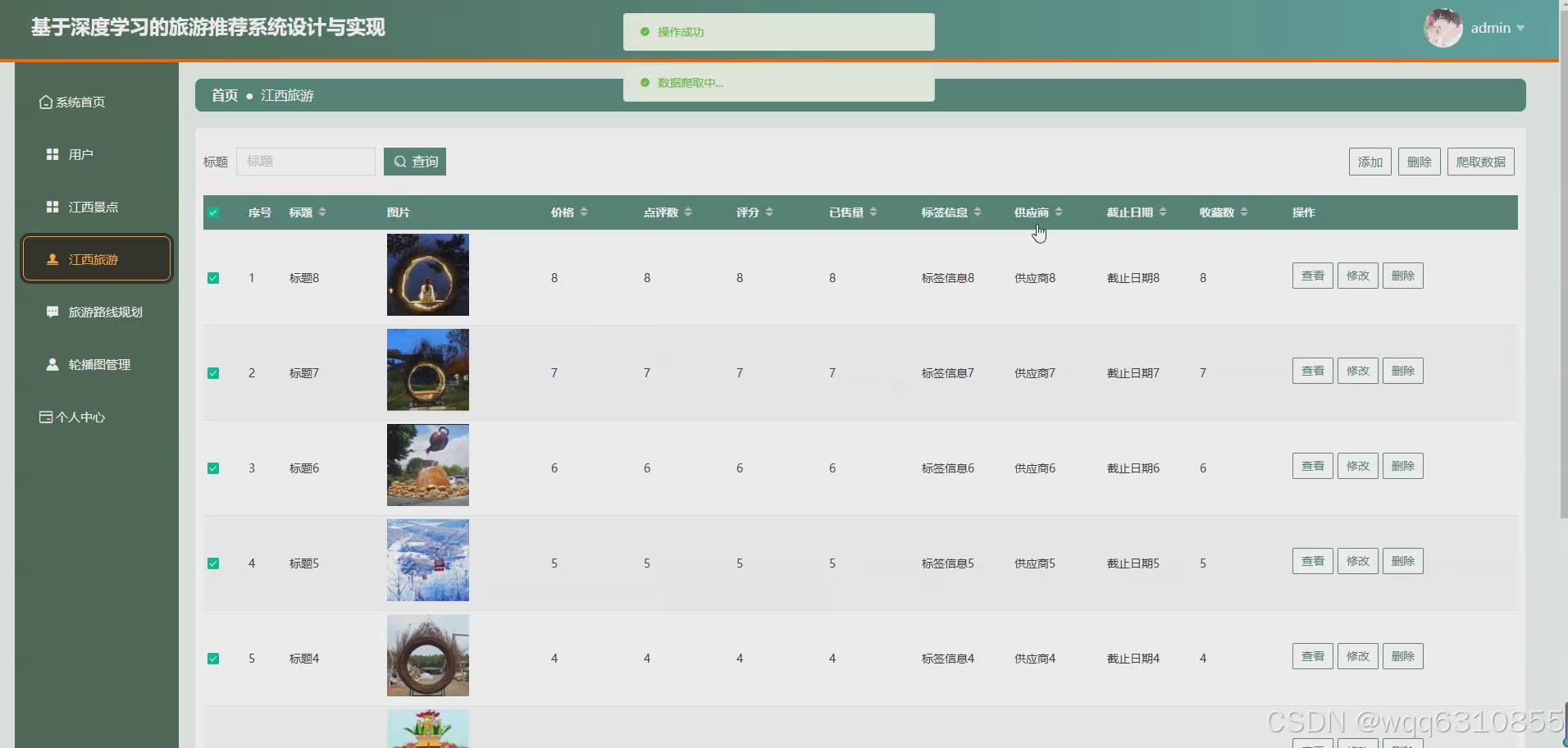Click 删除 for row 标题6
1568x748 pixels.
1403,466
